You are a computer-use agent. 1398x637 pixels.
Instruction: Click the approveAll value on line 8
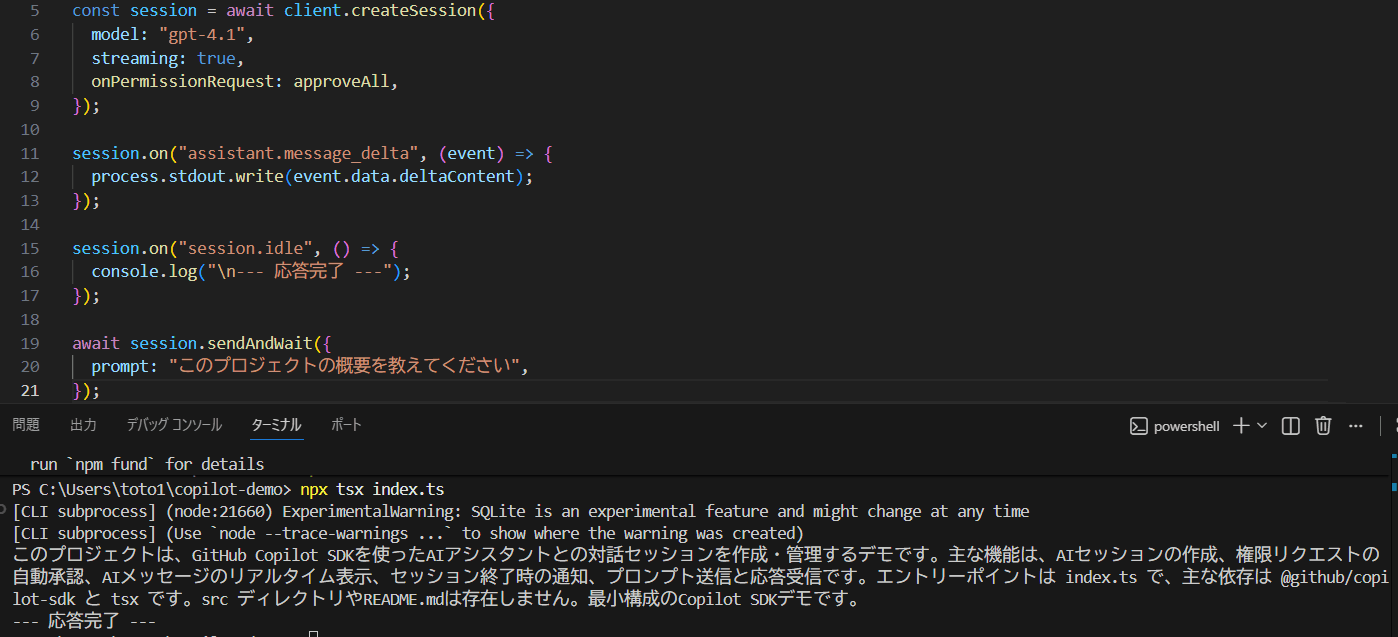point(341,82)
